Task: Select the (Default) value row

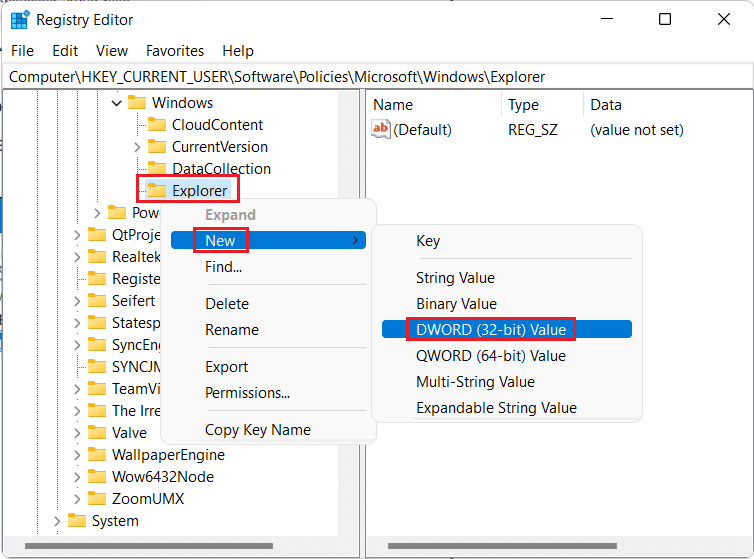Action: click(x=527, y=129)
